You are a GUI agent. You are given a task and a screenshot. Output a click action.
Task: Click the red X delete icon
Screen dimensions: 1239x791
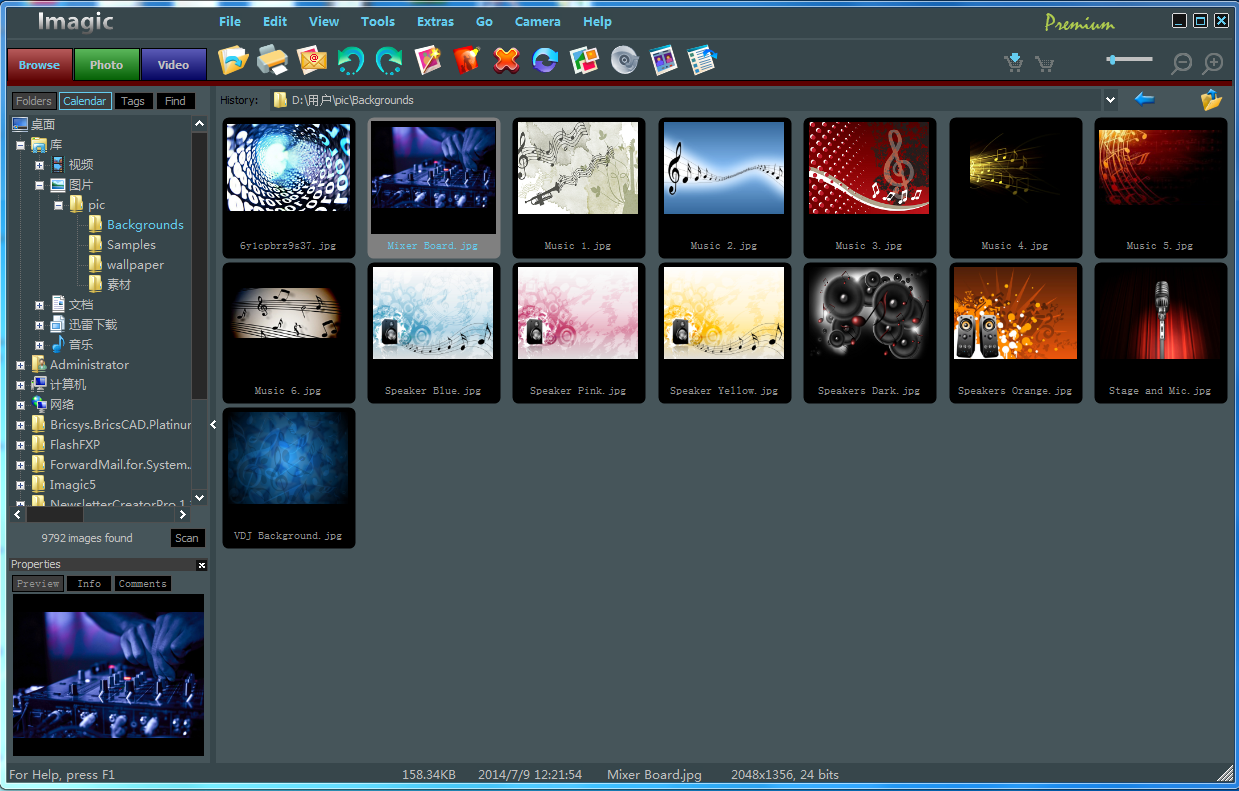coord(507,61)
